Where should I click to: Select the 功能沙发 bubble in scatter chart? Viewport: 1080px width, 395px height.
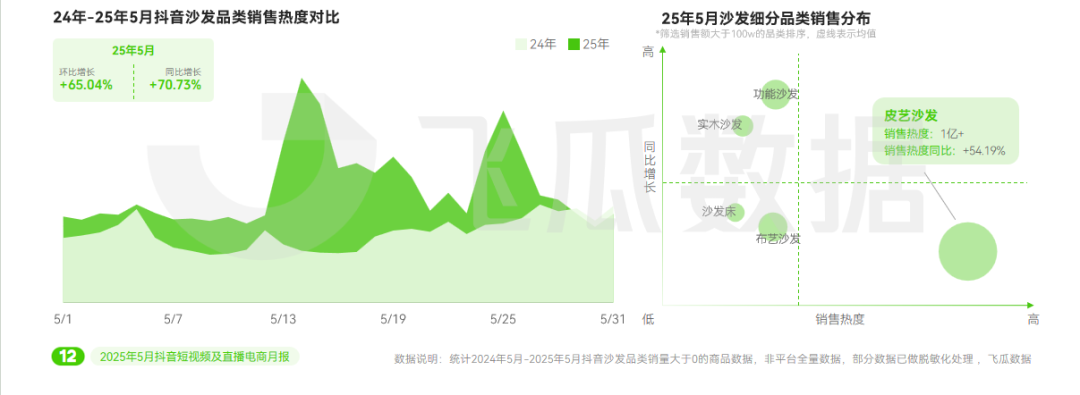coord(776,95)
